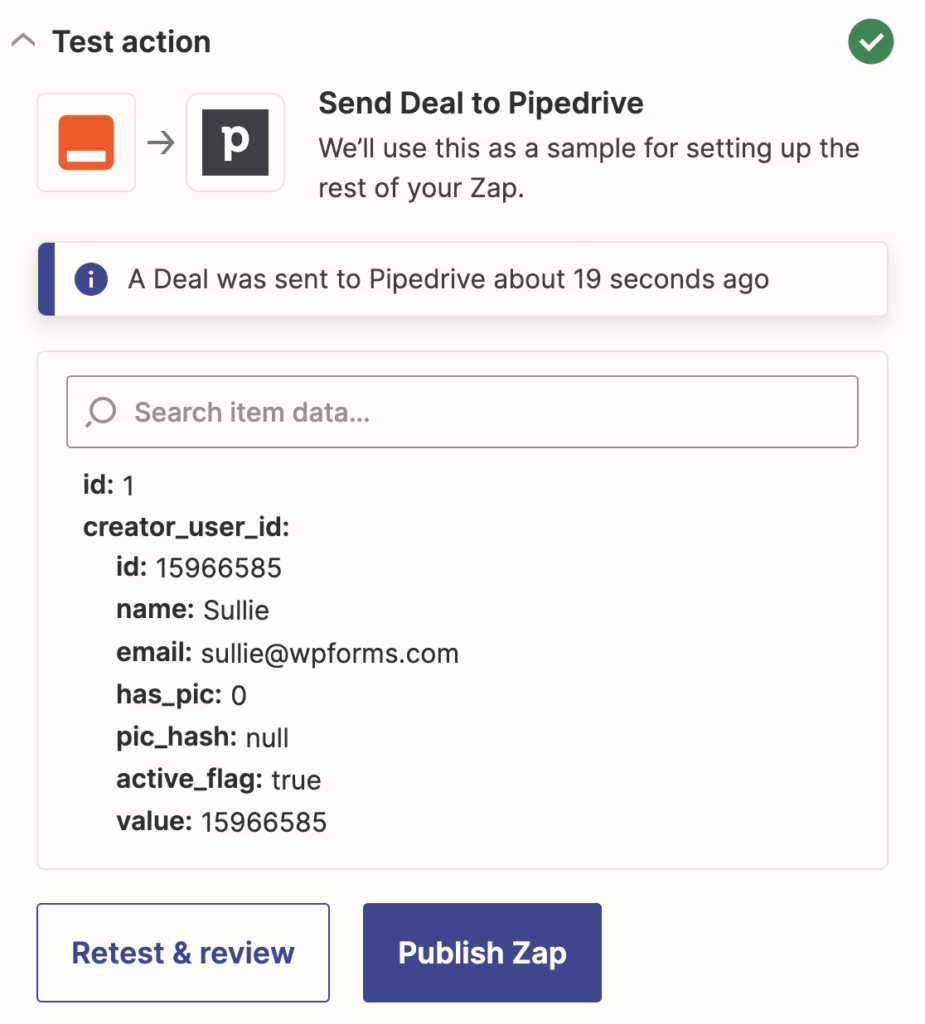The width and height of the screenshot is (925, 1024).
Task: Click the green success checkmark icon
Action: click(870, 41)
